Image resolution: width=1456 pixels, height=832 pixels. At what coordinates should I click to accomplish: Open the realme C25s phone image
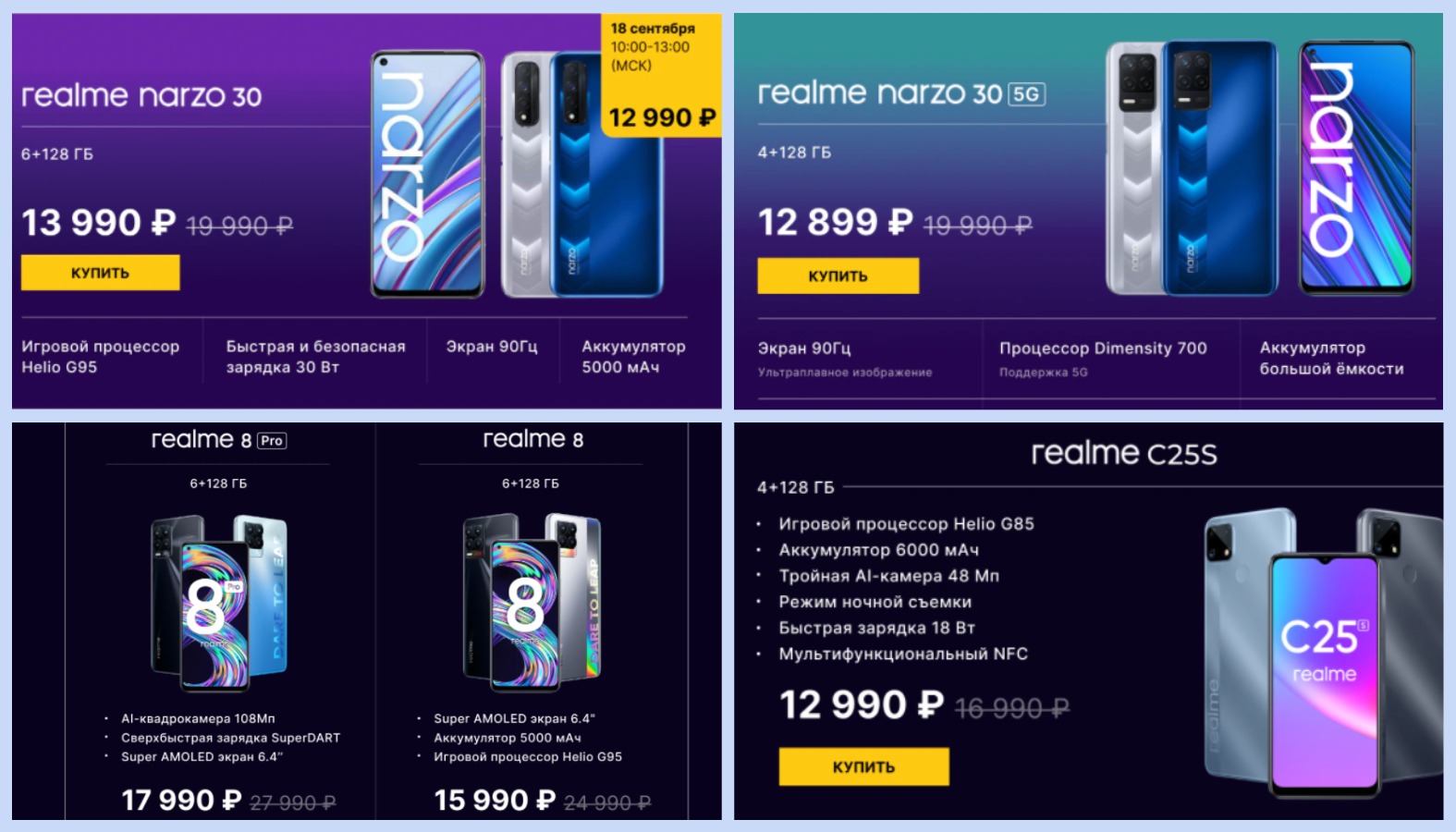(x=1324, y=654)
